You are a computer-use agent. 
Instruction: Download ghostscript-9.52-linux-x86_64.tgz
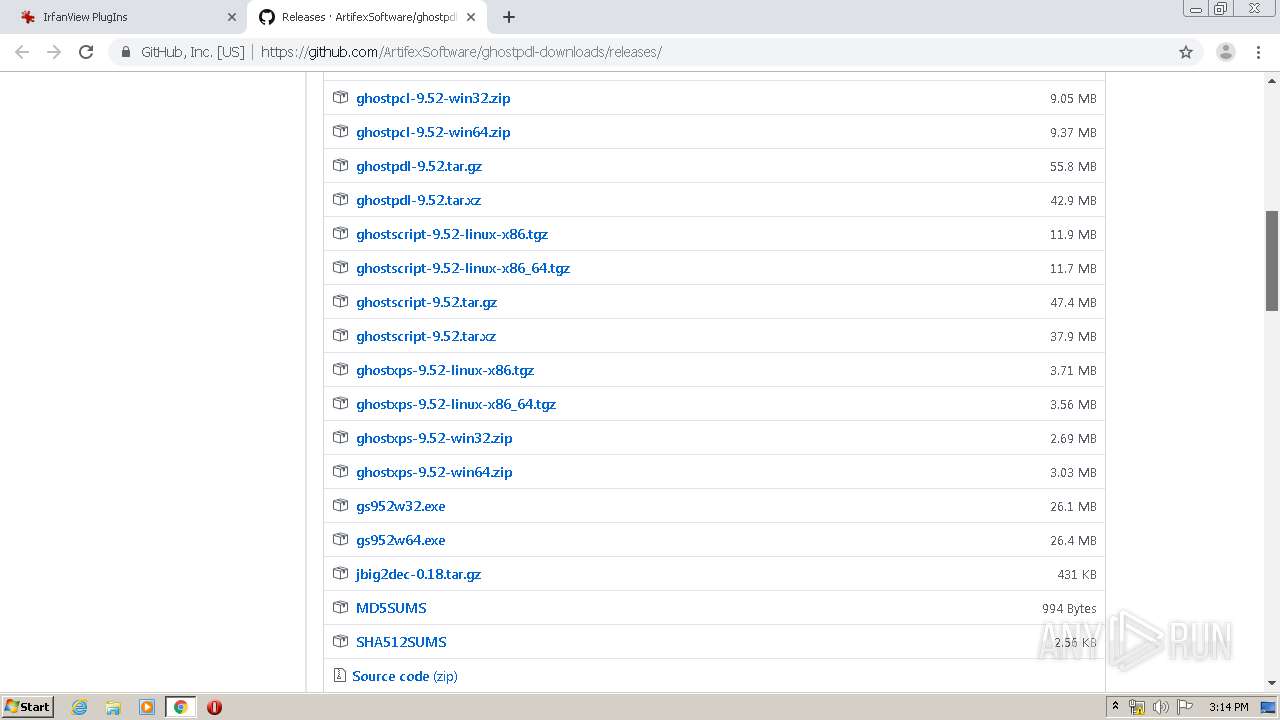[463, 268]
